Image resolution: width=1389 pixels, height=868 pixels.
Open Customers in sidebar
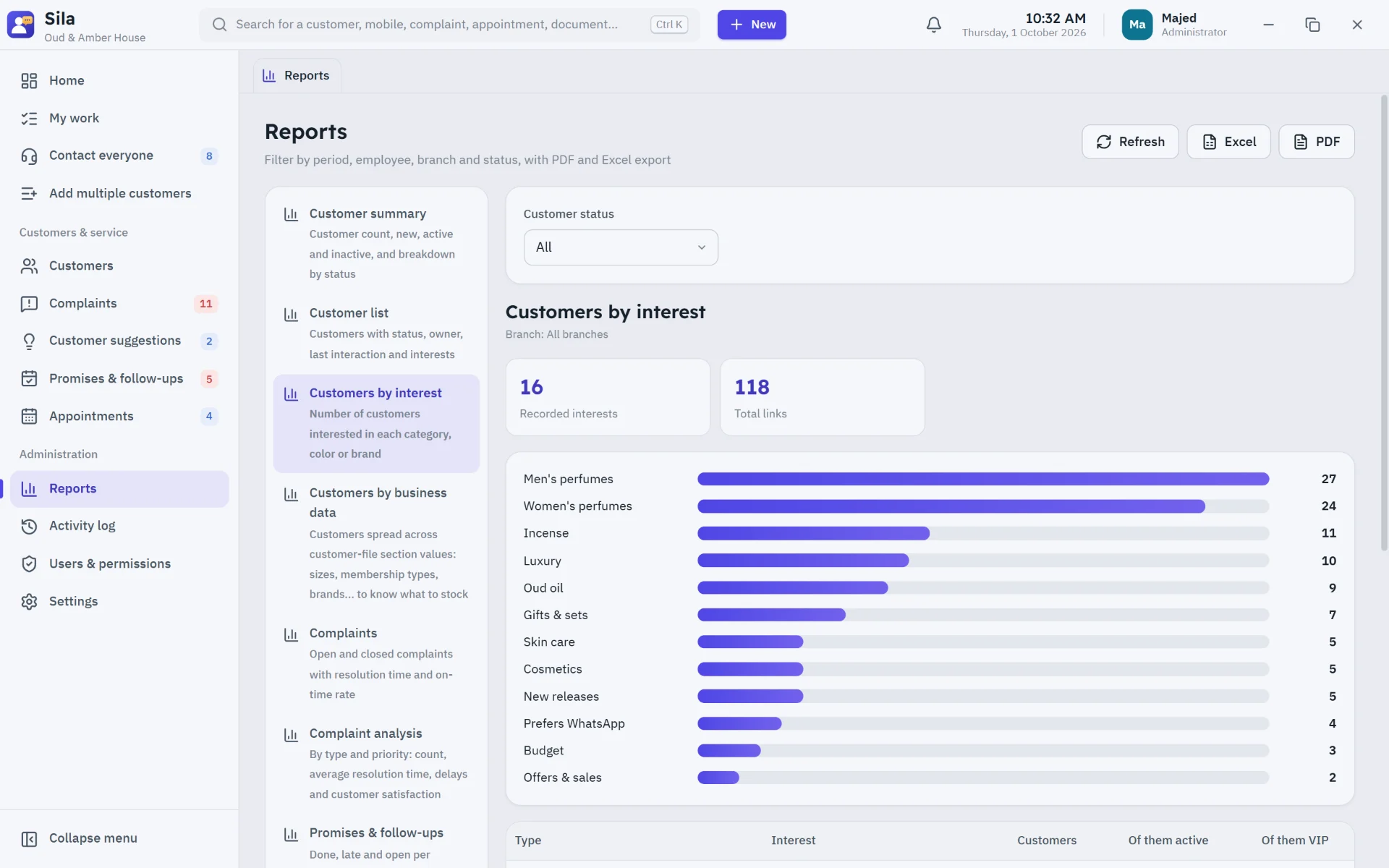click(119, 265)
